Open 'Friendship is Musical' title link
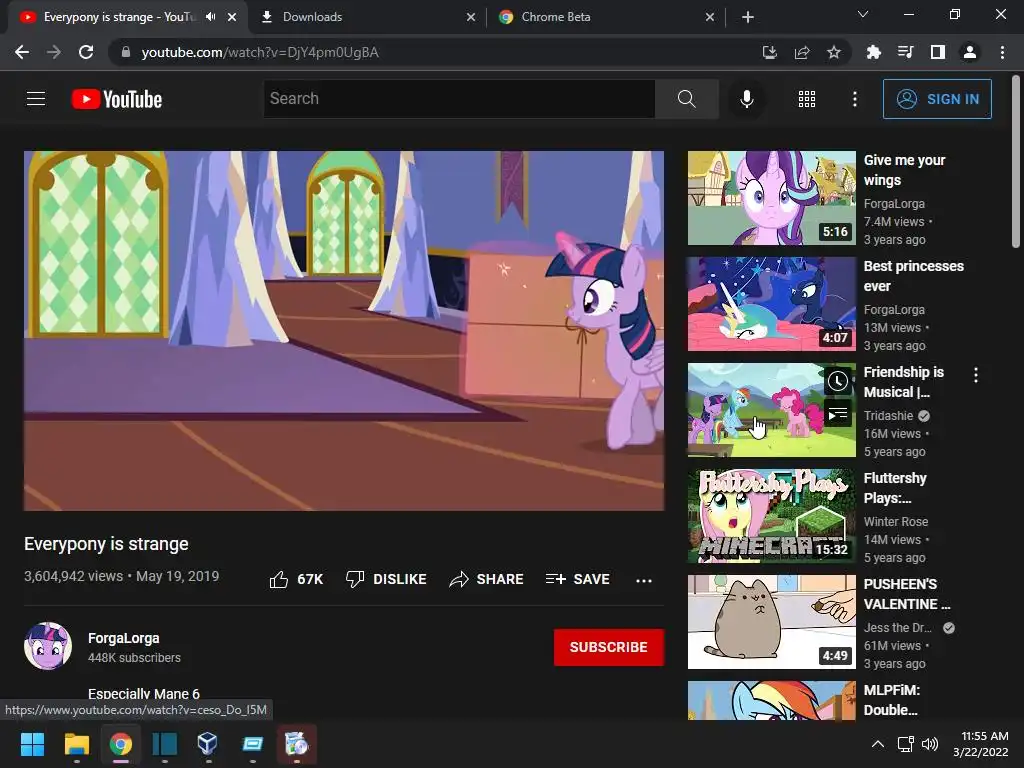This screenshot has width=1024, height=768. (904, 382)
